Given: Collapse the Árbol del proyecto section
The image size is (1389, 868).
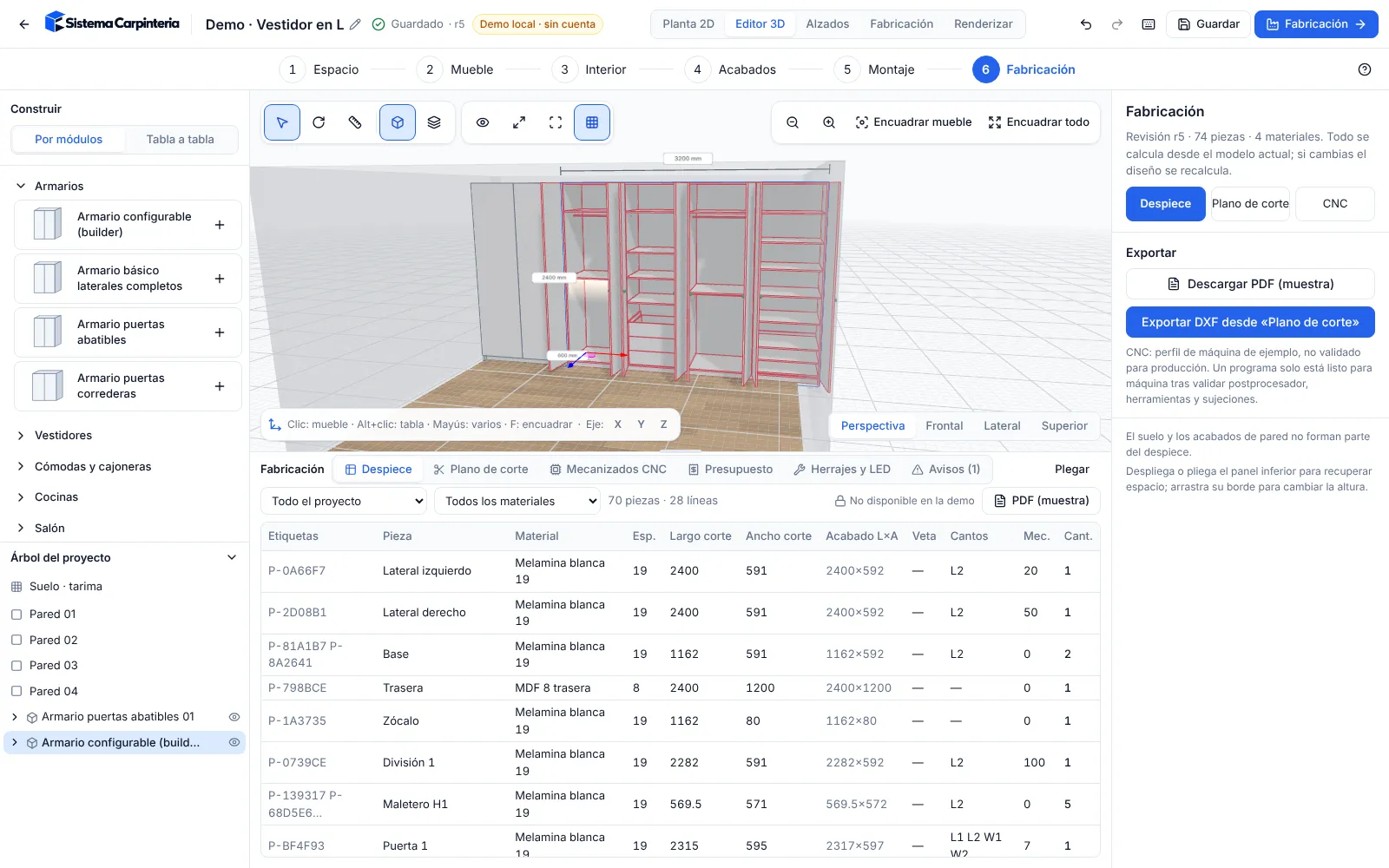Looking at the screenshot, I should [232, 557].
